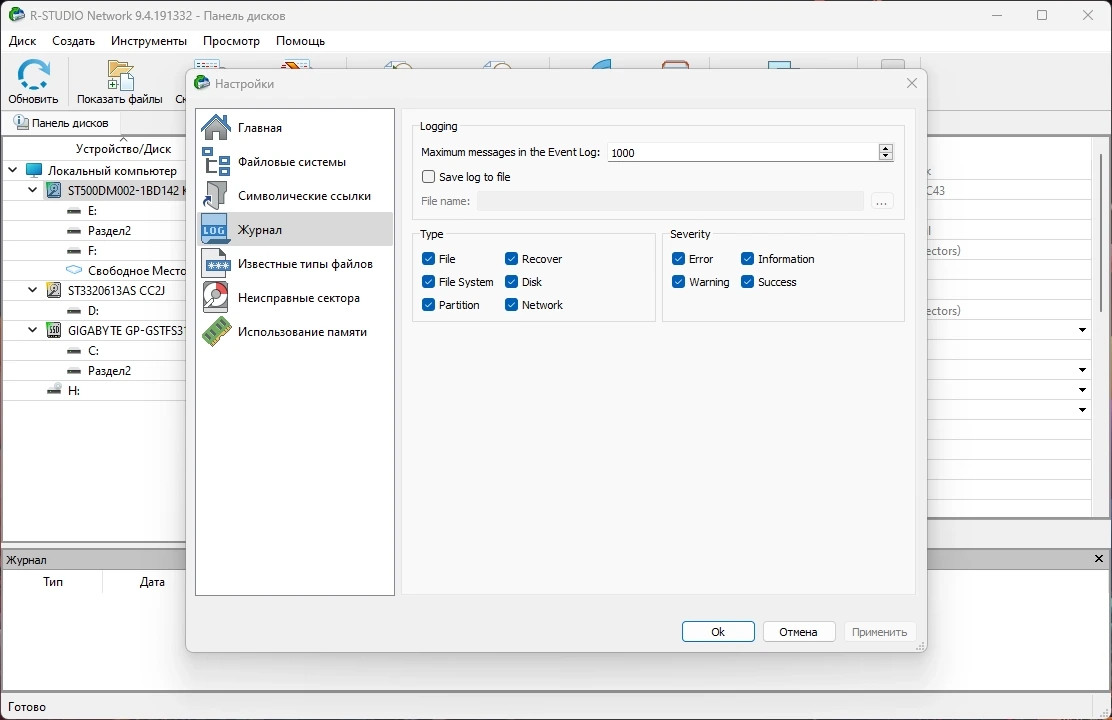Viewport: 1112px width, 720px height.
Task: Click partition icon next to C:
Action: (74, 350)
